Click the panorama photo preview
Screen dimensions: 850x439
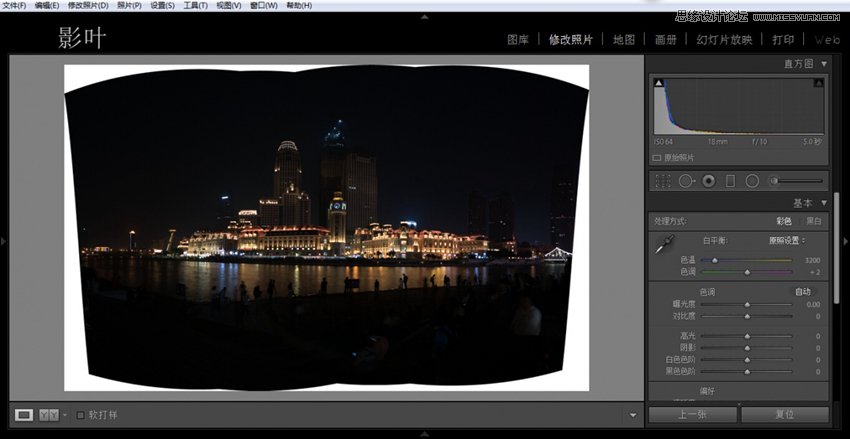326,228
